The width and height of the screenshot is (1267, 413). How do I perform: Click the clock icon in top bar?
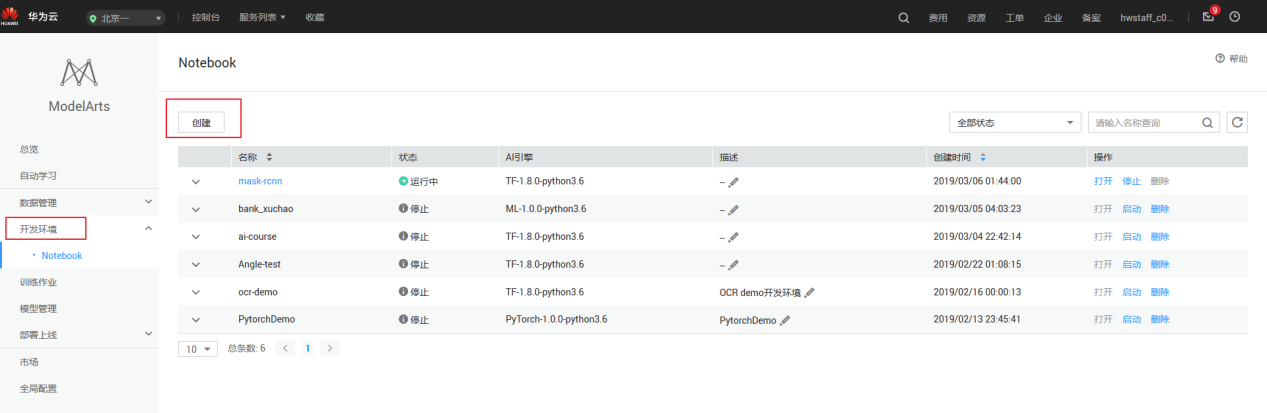click(x=1235, y=17)
